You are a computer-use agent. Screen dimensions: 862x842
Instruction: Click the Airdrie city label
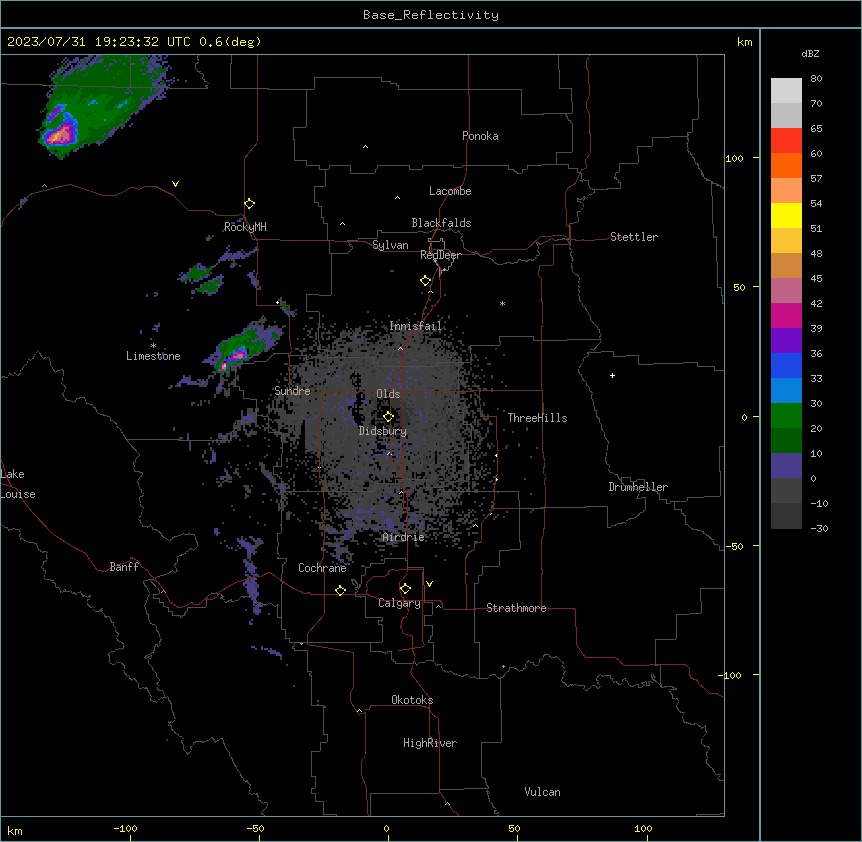(404, 537)
